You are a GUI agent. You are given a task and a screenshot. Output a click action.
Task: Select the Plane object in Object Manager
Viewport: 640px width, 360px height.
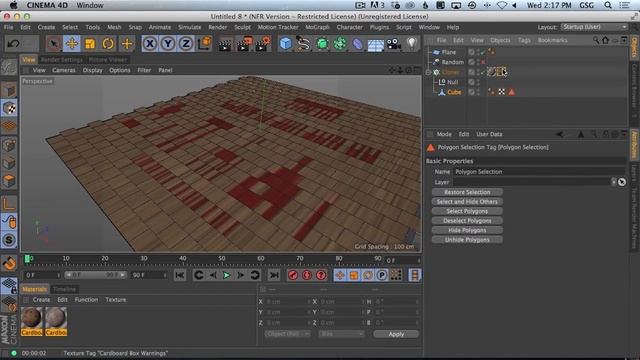[x=448, y=52]
